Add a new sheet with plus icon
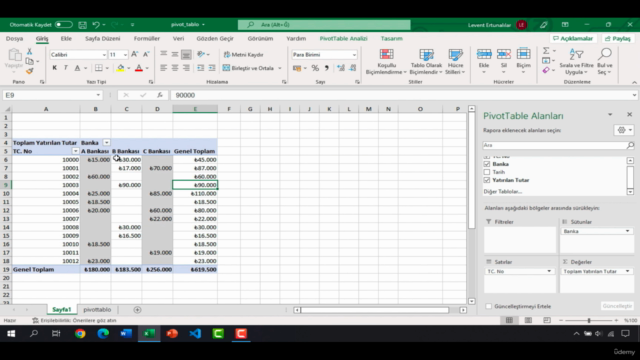Screen dimensions: 640x360 point(137,310)
